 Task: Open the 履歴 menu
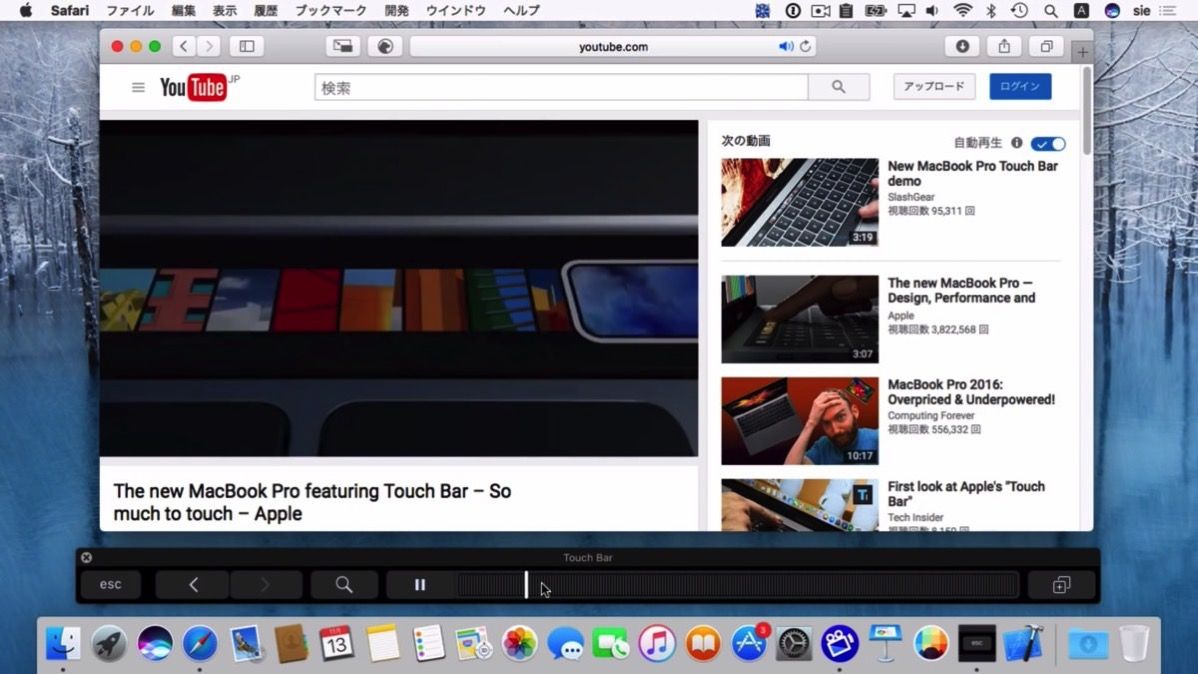[x=266, y=11]
